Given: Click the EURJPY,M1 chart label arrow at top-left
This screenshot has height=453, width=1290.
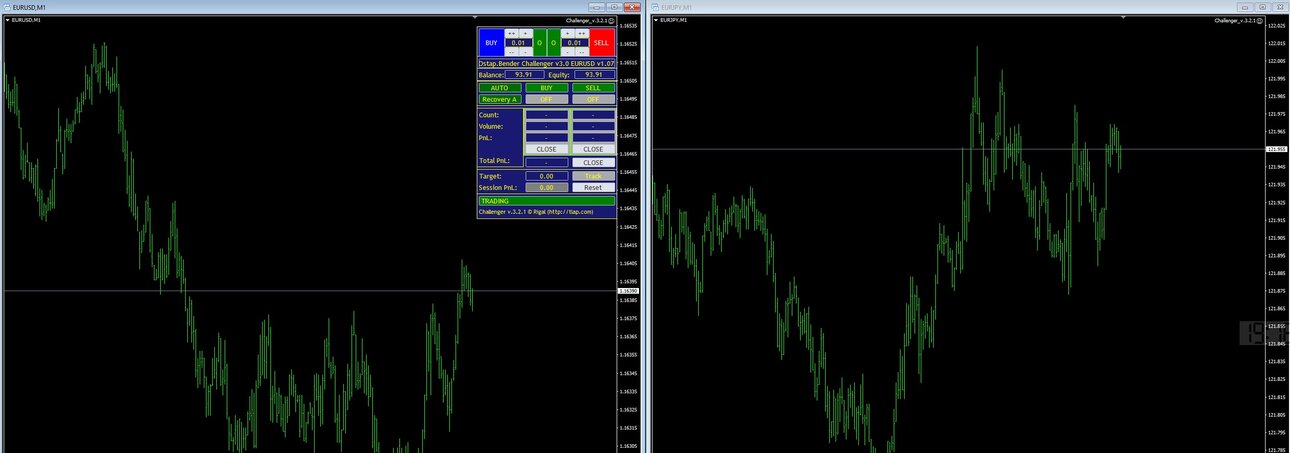Looking at the screenshot, I should pyautogui.click(x=657, y=20).
